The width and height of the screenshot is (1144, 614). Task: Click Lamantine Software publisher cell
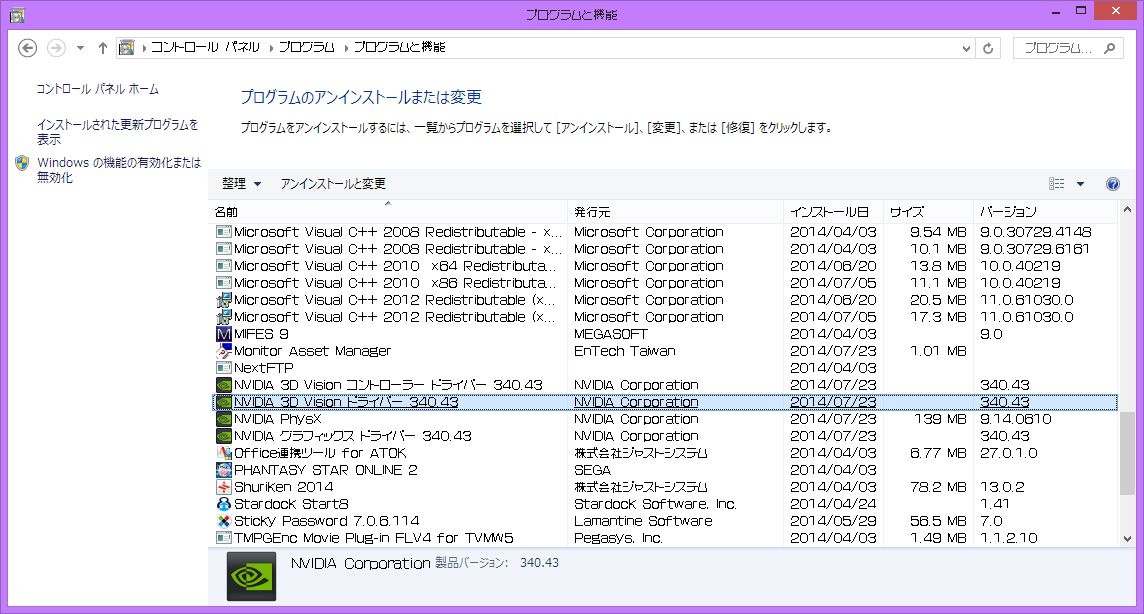point(643,521)
